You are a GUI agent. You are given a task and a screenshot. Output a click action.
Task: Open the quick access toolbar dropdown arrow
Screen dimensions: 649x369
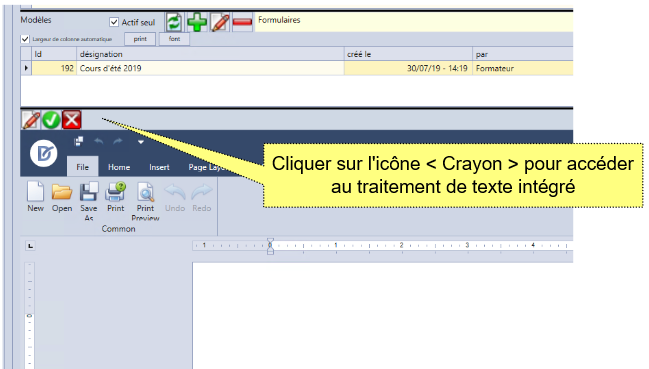[x=141, y=142]
